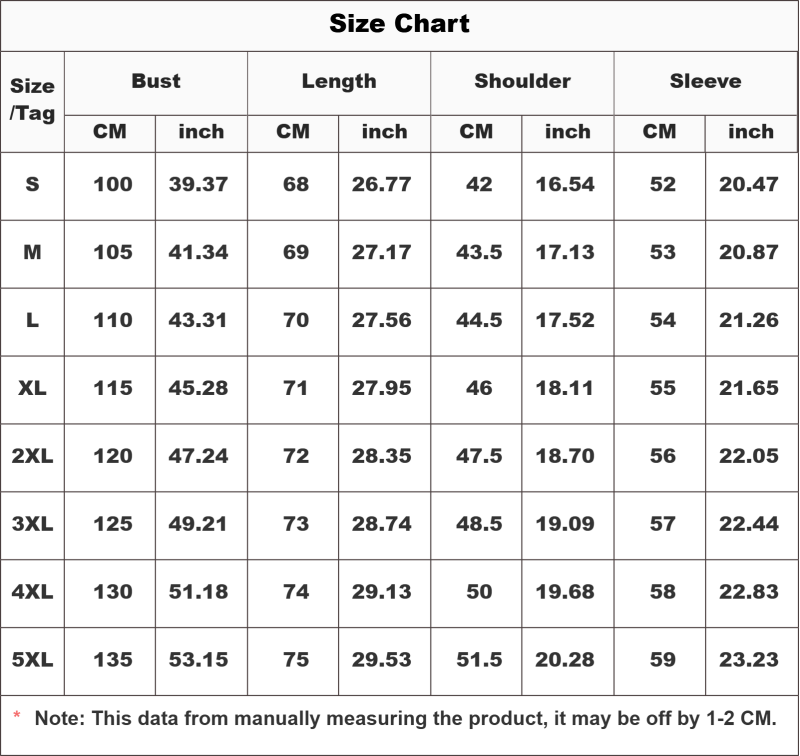Click the 48.5 shoulder CM value
Image resolution: width=800 pixels, height=756 pixels.
coord(479,524)
